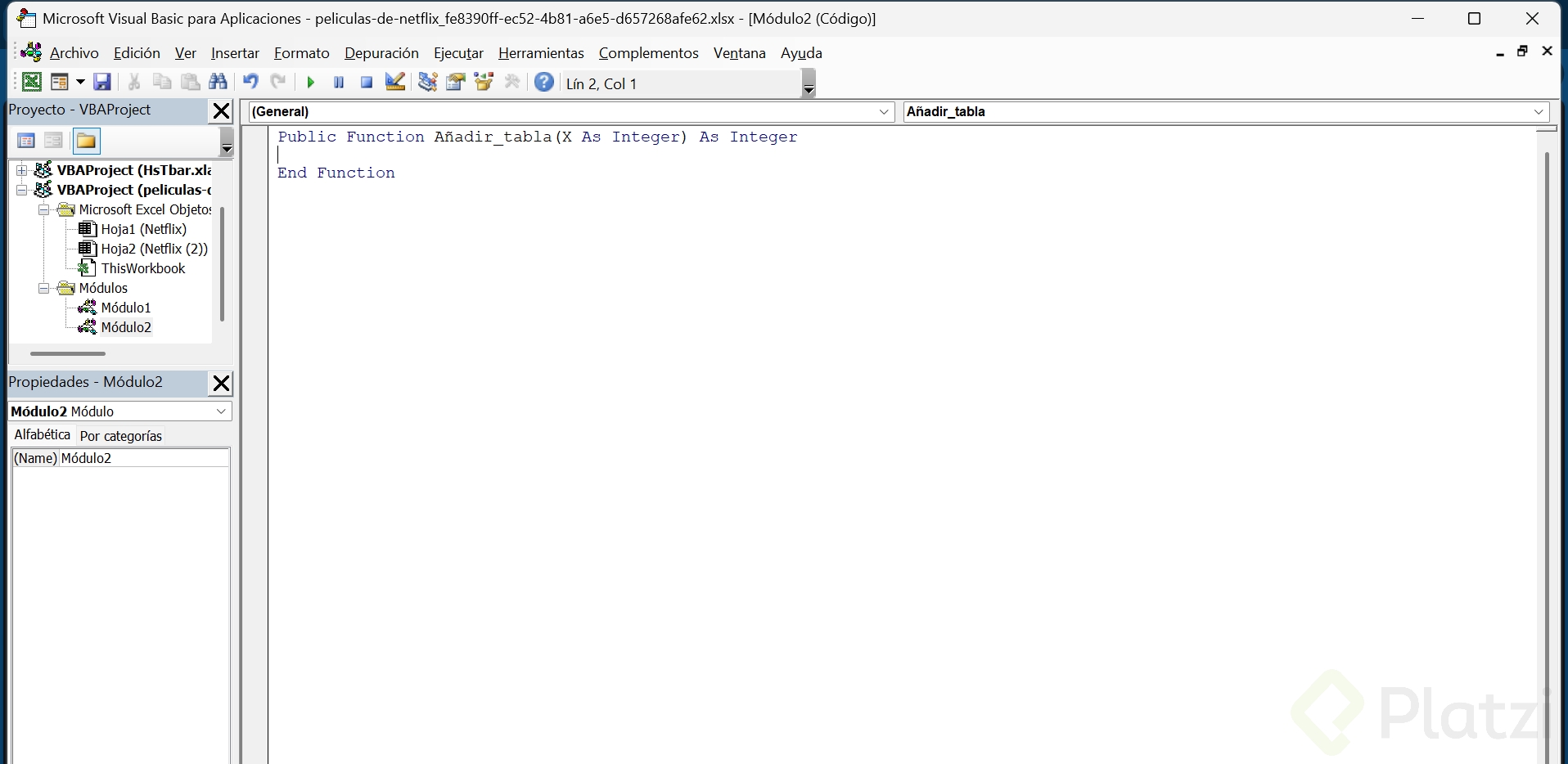Click the Copy toolbar icon
This screenshot has width=1568, height=764.
coord(162,82)
